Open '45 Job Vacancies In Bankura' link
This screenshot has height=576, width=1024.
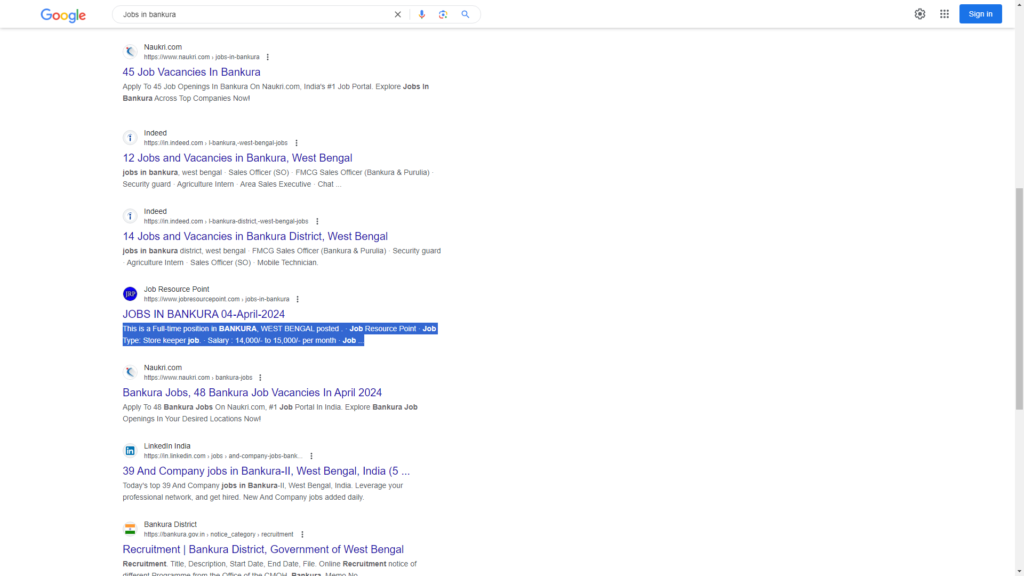[191, 72]
